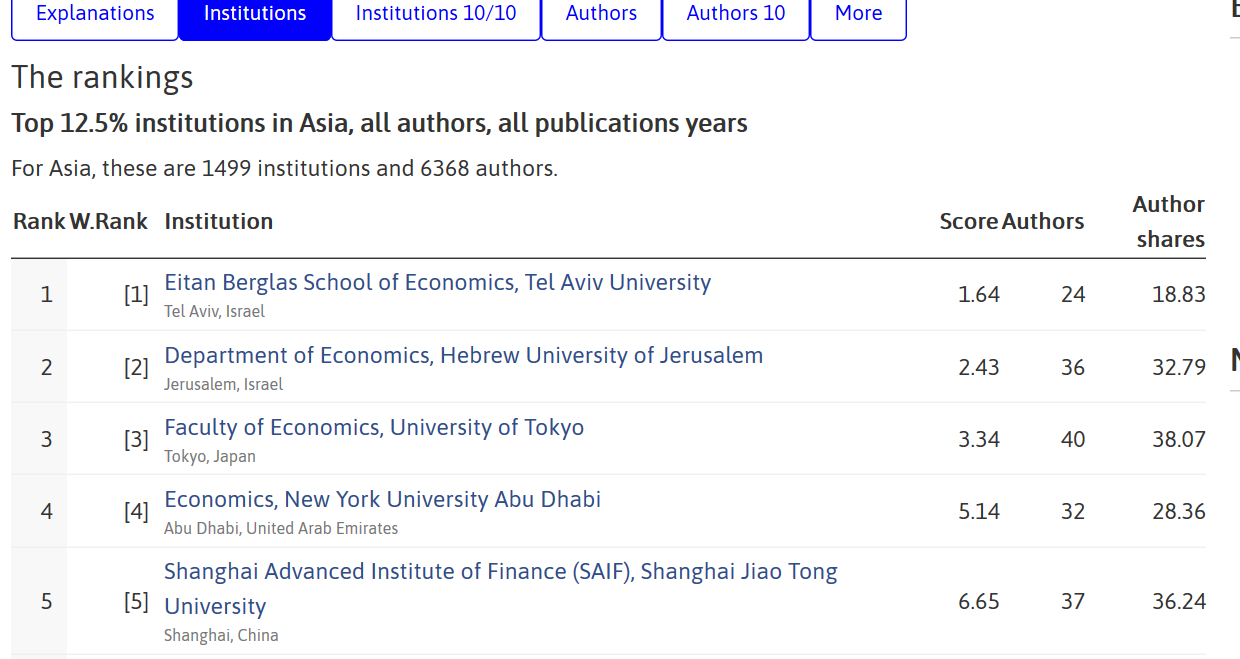Open the Explanations tab
Viewport: 1240px width, 659px height.
tap(95, 15)
